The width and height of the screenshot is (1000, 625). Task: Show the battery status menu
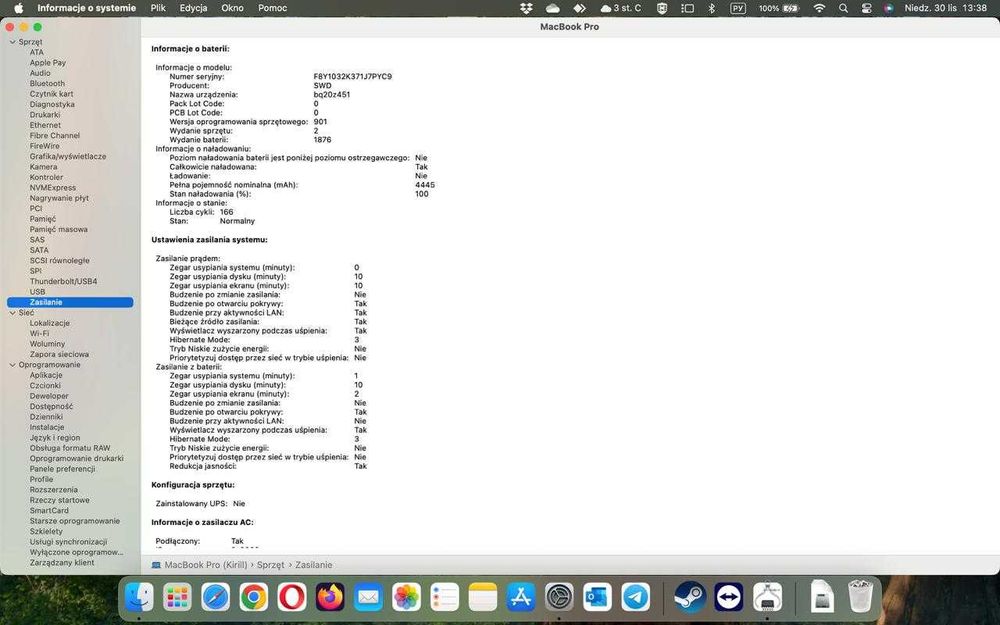(779, 8)
